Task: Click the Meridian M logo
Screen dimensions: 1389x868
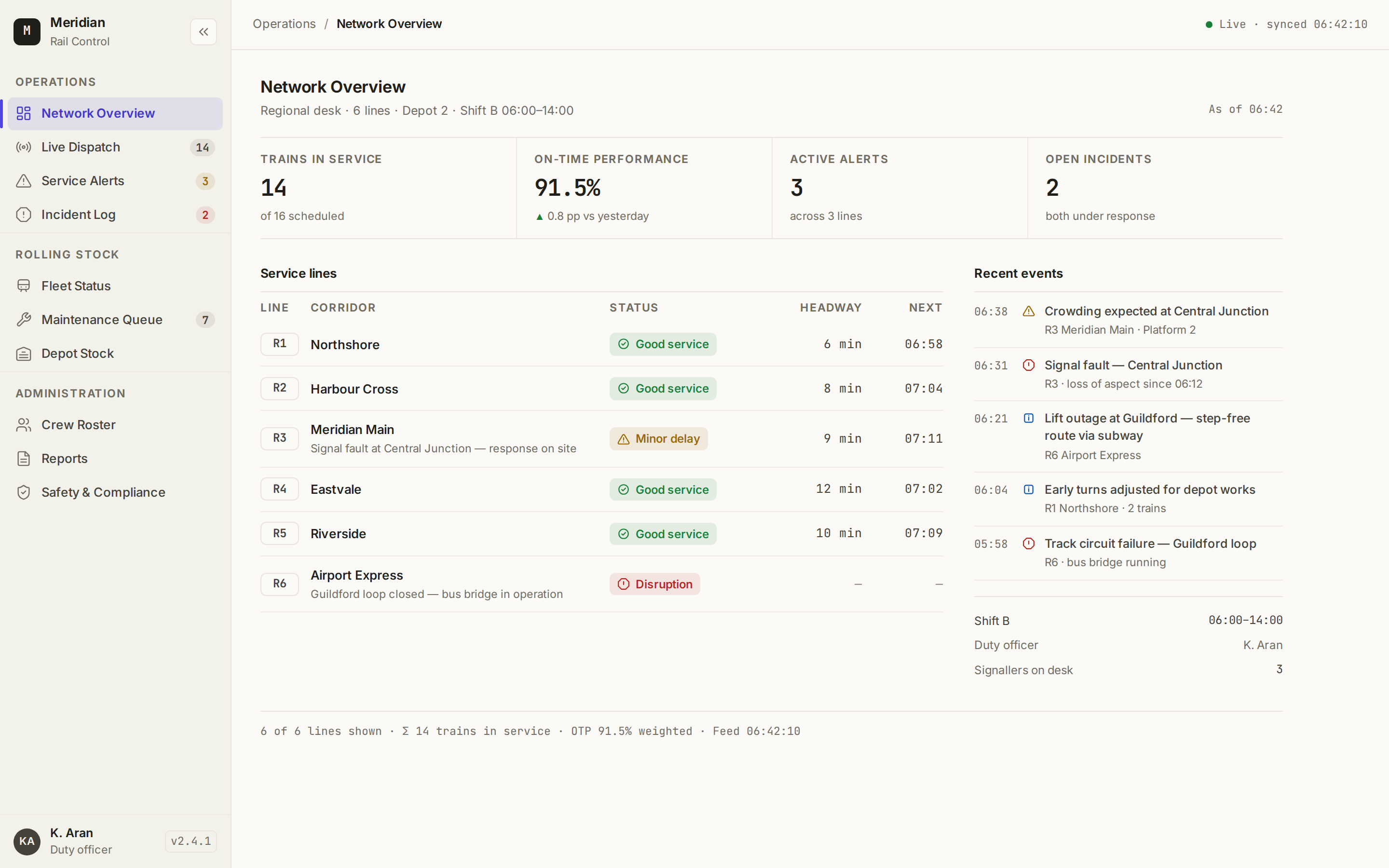Action: pyautogui.click(x=27, y=31)
